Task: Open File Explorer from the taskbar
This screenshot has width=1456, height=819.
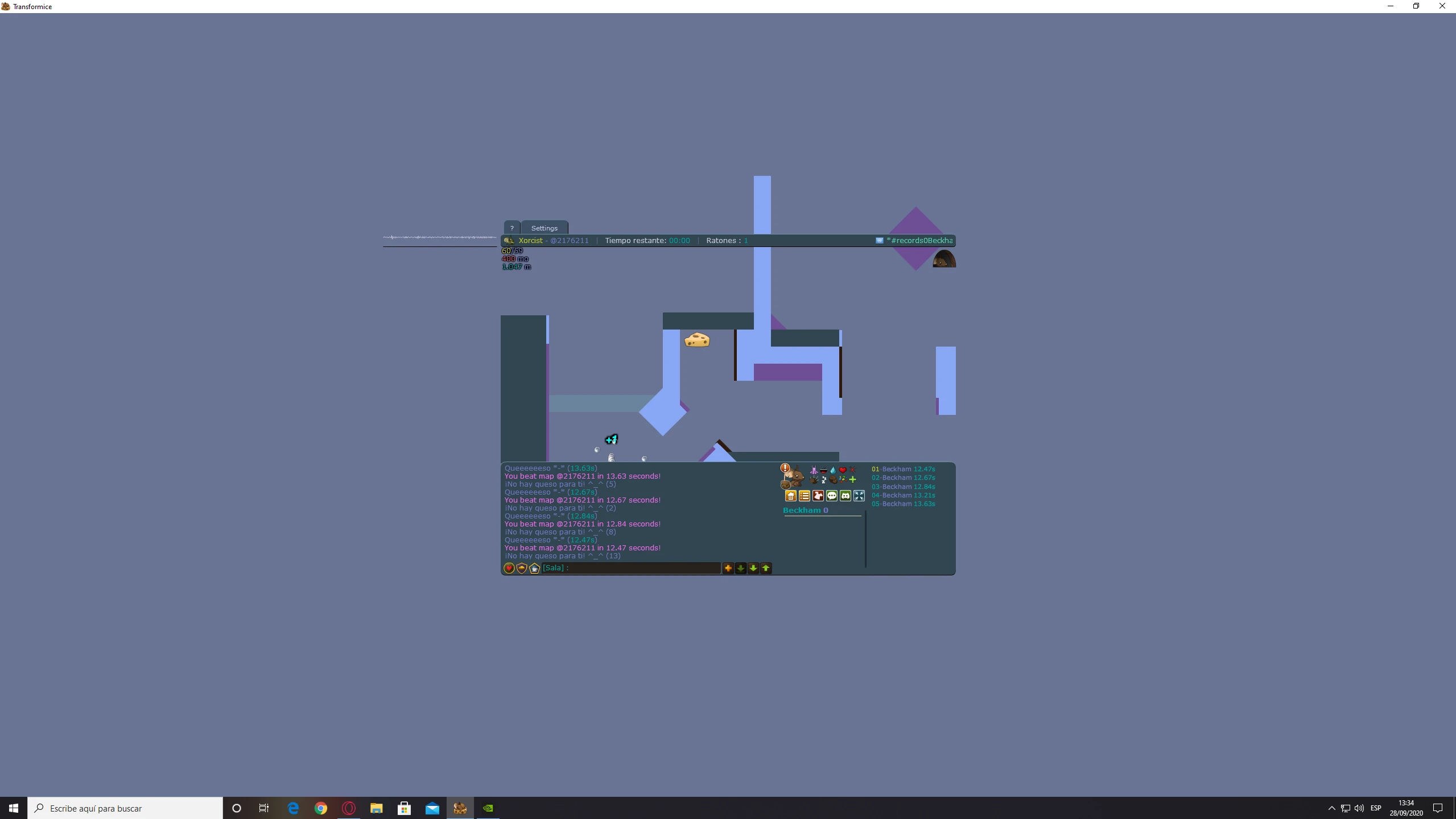Action: pyautogui.click(x=377, y=808)
